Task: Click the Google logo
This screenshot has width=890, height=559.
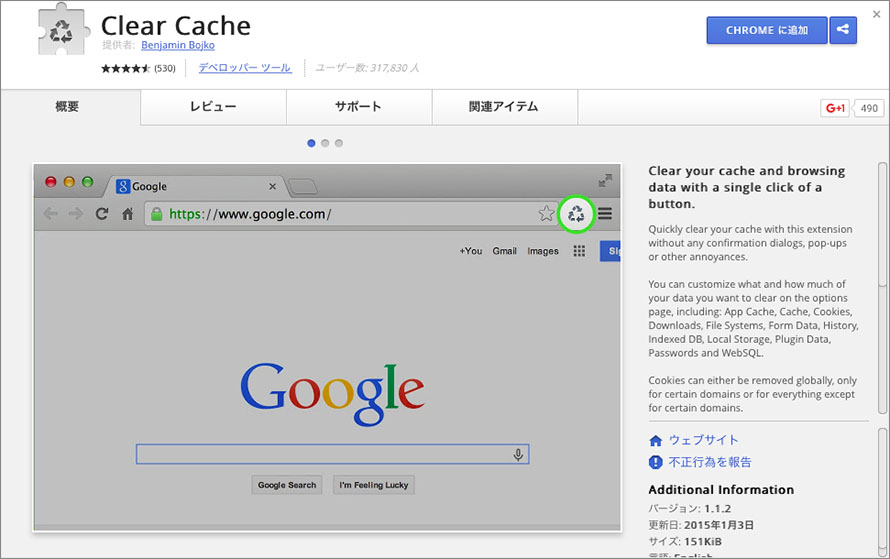Action: click(x=332, y=393)
